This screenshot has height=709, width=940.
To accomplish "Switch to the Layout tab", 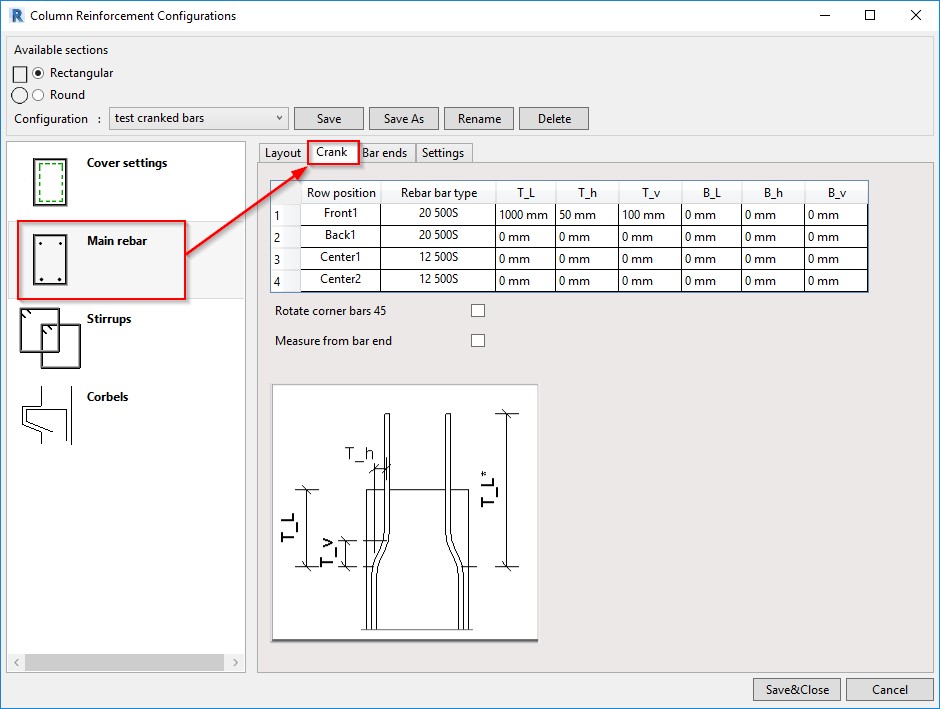I will click(x=282, y=153).
